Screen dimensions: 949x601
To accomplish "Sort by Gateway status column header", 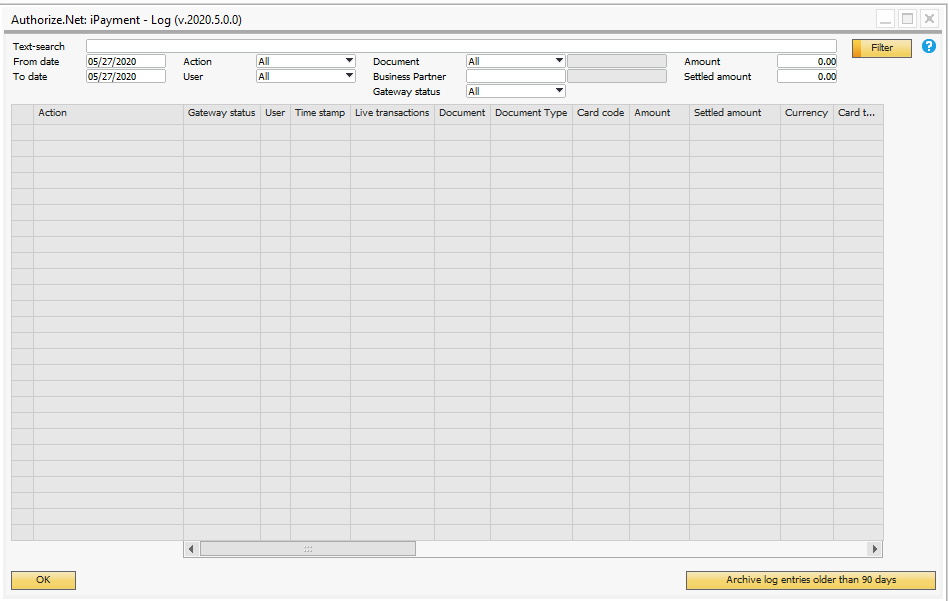I will 222,113.
